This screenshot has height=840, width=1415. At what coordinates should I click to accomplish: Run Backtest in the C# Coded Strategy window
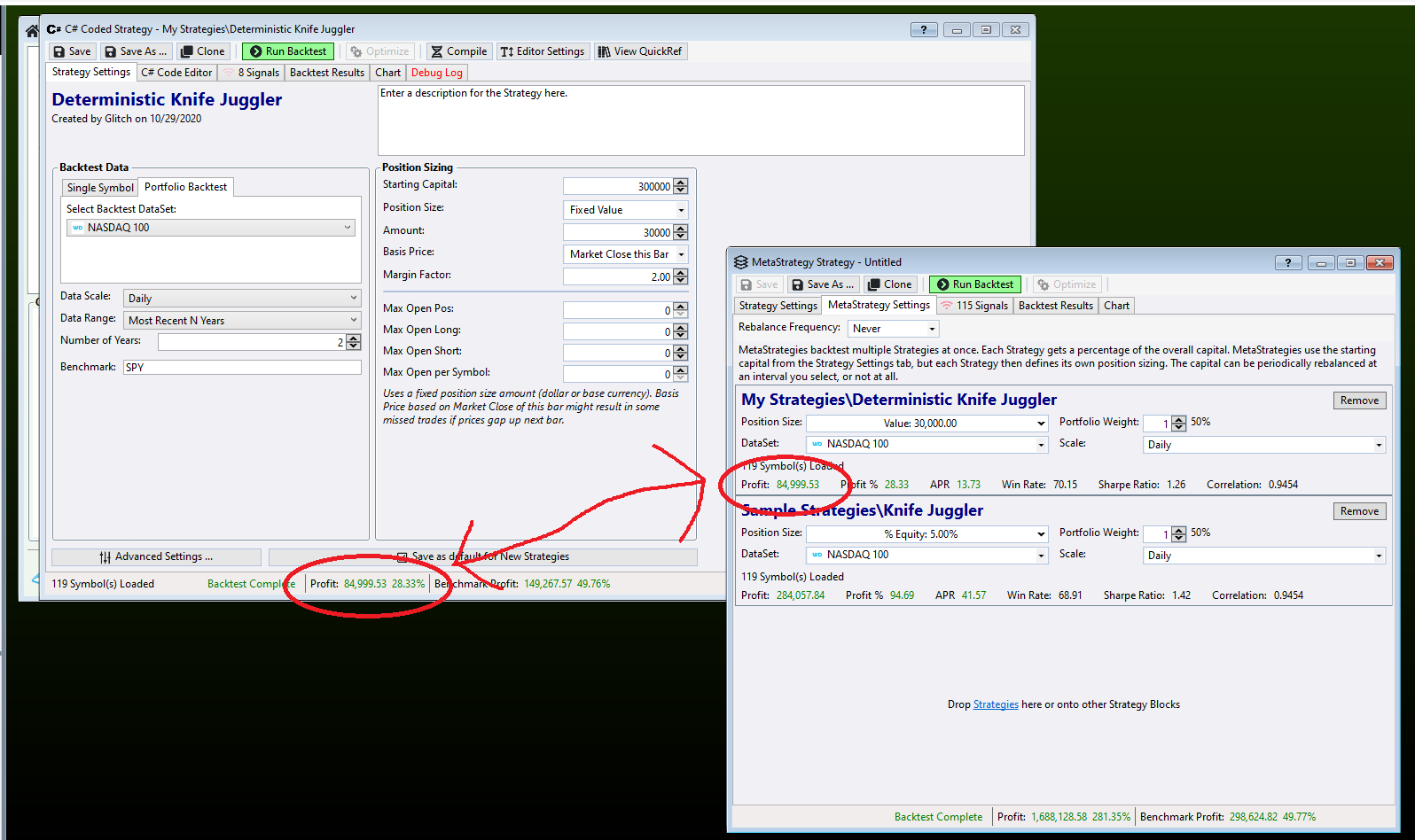click(x=288, y=51)
